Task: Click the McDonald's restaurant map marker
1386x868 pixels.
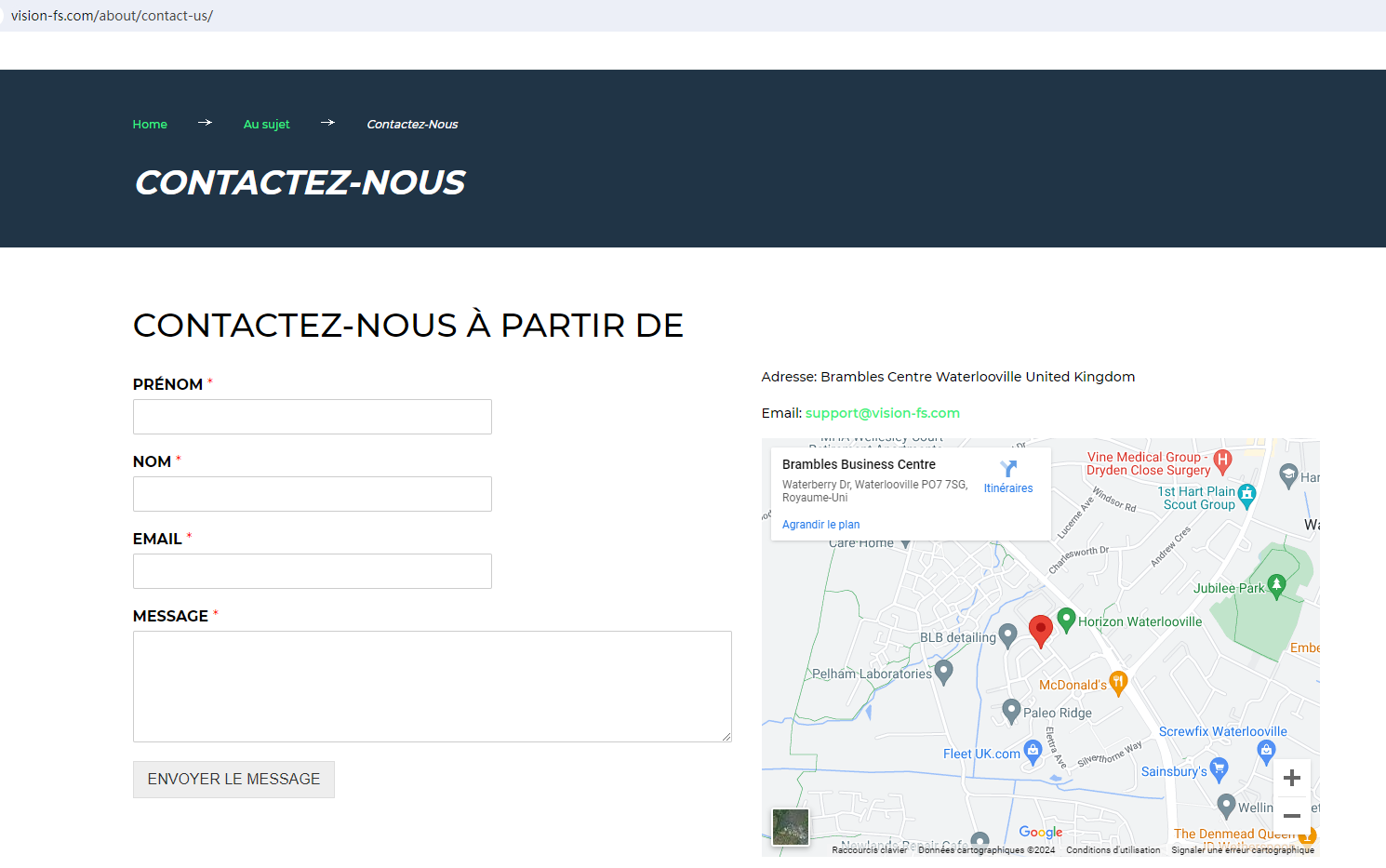Action: click(x=1118, y=682)
